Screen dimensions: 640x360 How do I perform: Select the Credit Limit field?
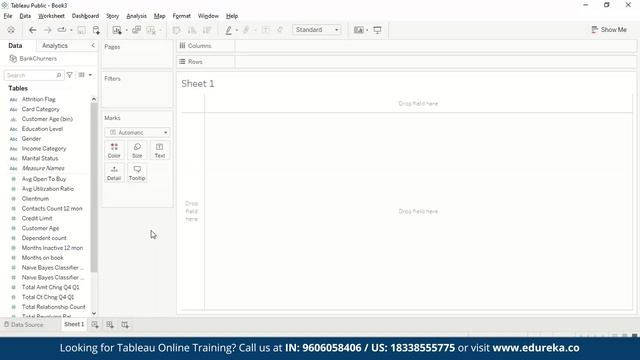tap(37, 218)
